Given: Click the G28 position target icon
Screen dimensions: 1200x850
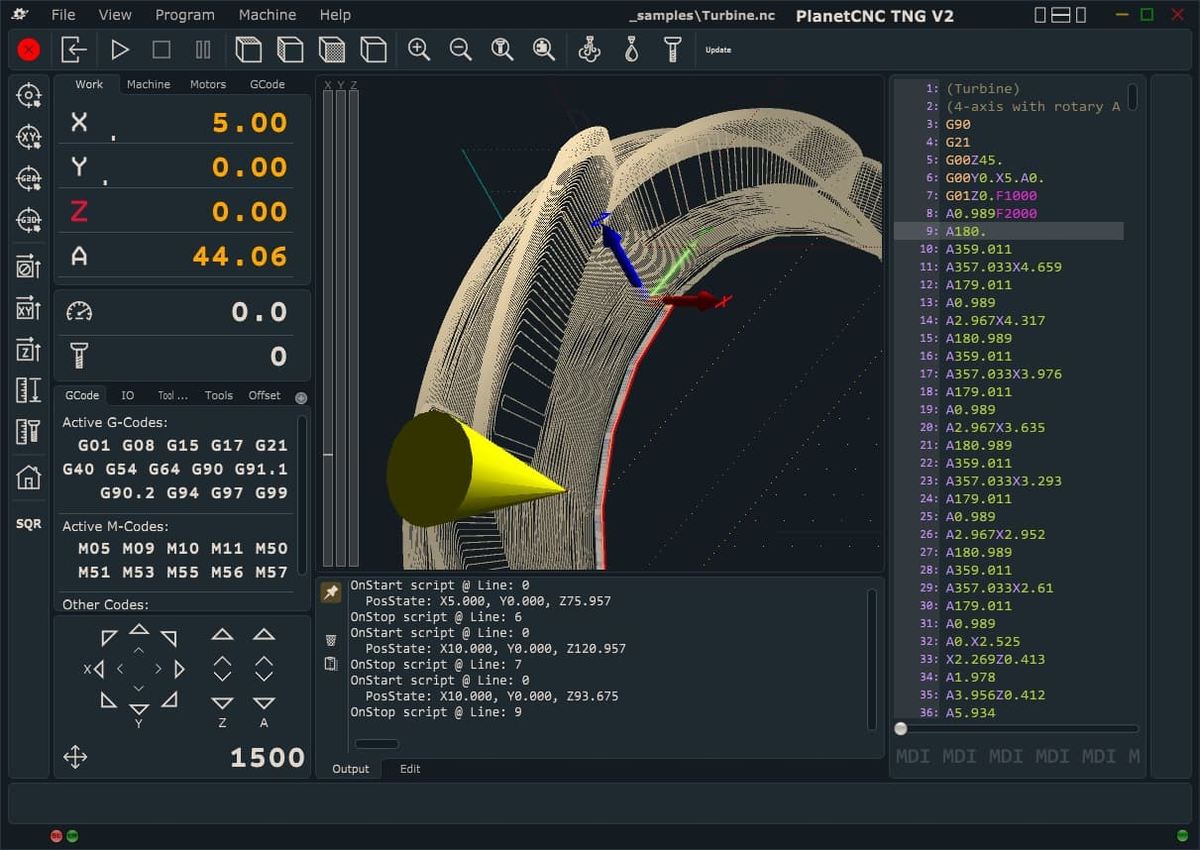Looking at the screenshot, I should pyautogui.click(x=28, y=179).
